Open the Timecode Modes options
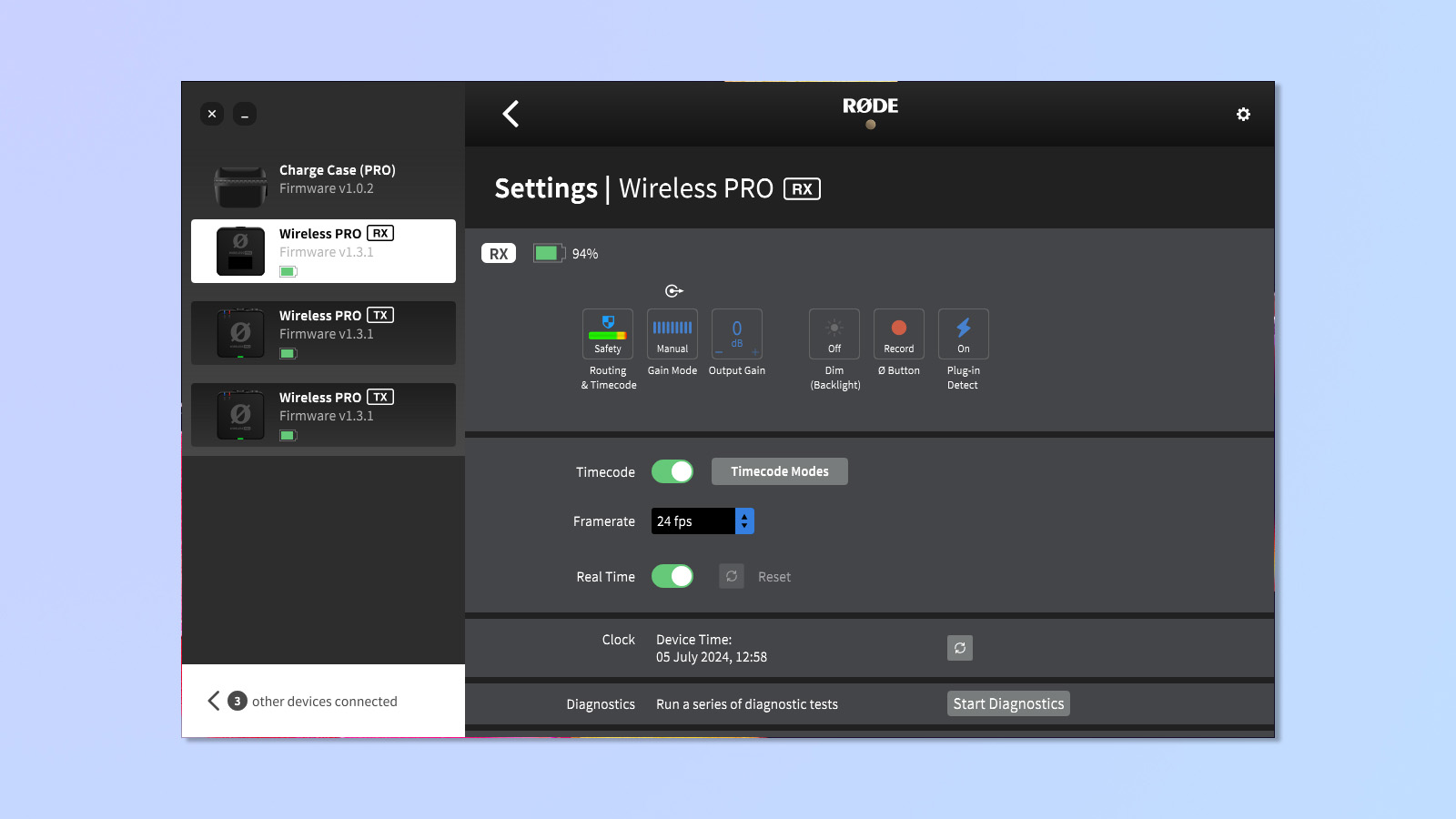The width and height of the screenshot is (1456, 819). coord(779,471)
